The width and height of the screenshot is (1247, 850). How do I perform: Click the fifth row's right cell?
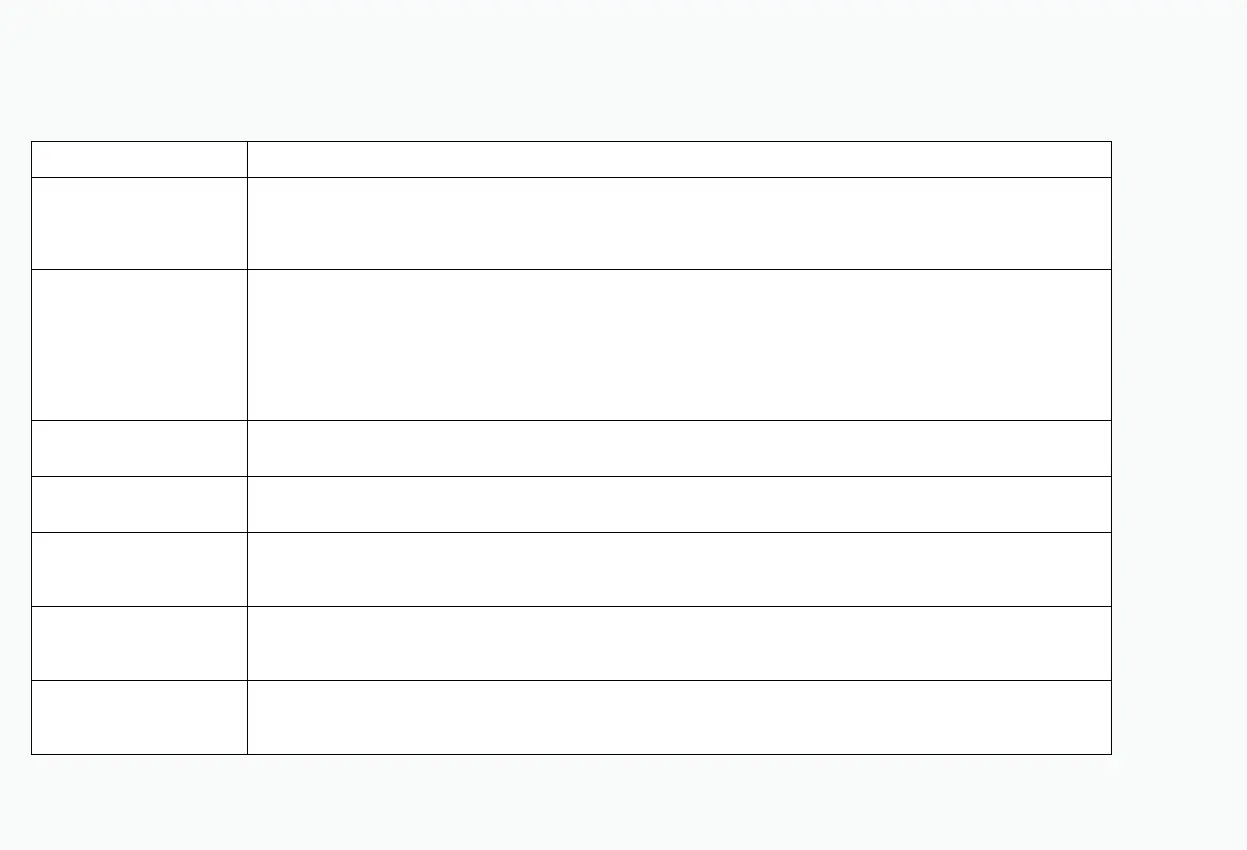(x=679, y=504)
